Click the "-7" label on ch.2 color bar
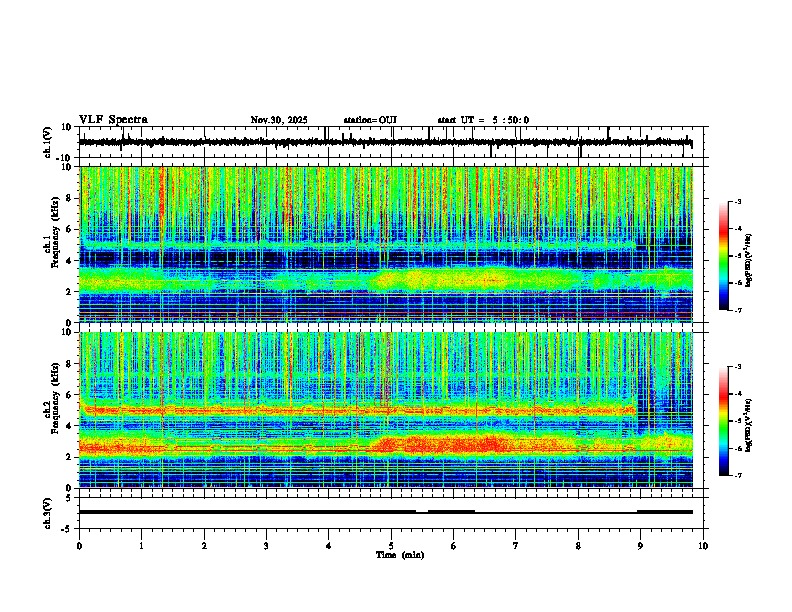 (x=737, y=475)
